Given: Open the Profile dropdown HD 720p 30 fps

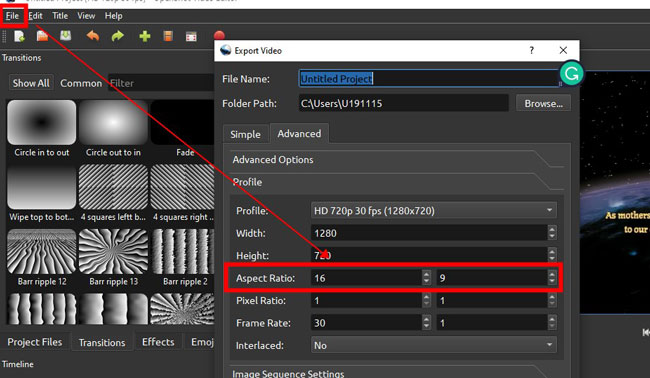Looking at the screenshot, I should (x=434, y=211).
